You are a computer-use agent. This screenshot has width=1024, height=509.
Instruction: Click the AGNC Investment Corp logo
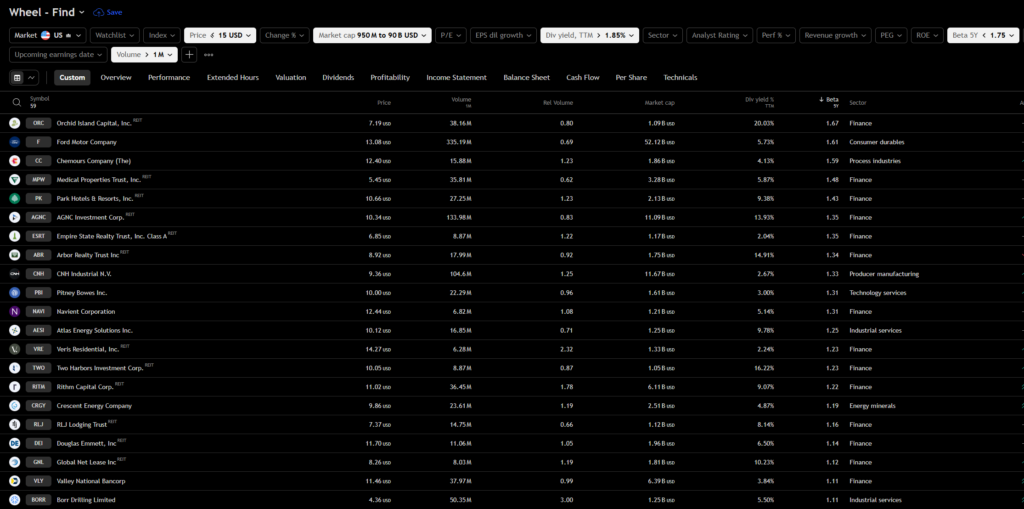pos(14,218)
